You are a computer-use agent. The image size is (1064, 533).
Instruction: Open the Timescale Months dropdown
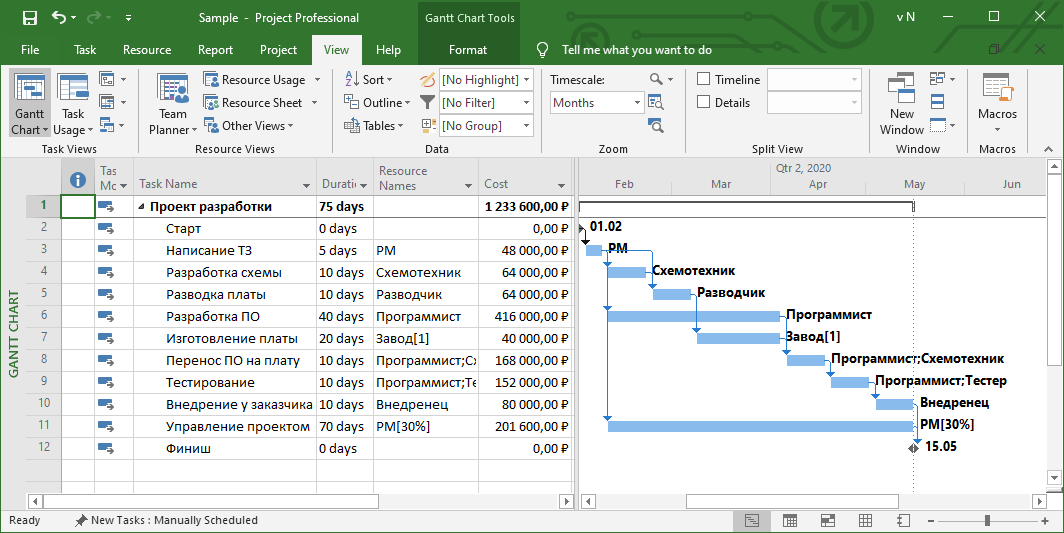coord(637,103)
